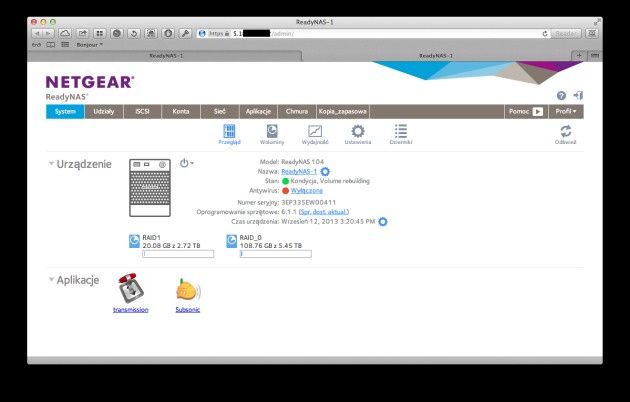Switch to the Kopia_zapasowa tab
Image resolution: width=630 pixels, height=402 pixels.
(x=343, y=112)
